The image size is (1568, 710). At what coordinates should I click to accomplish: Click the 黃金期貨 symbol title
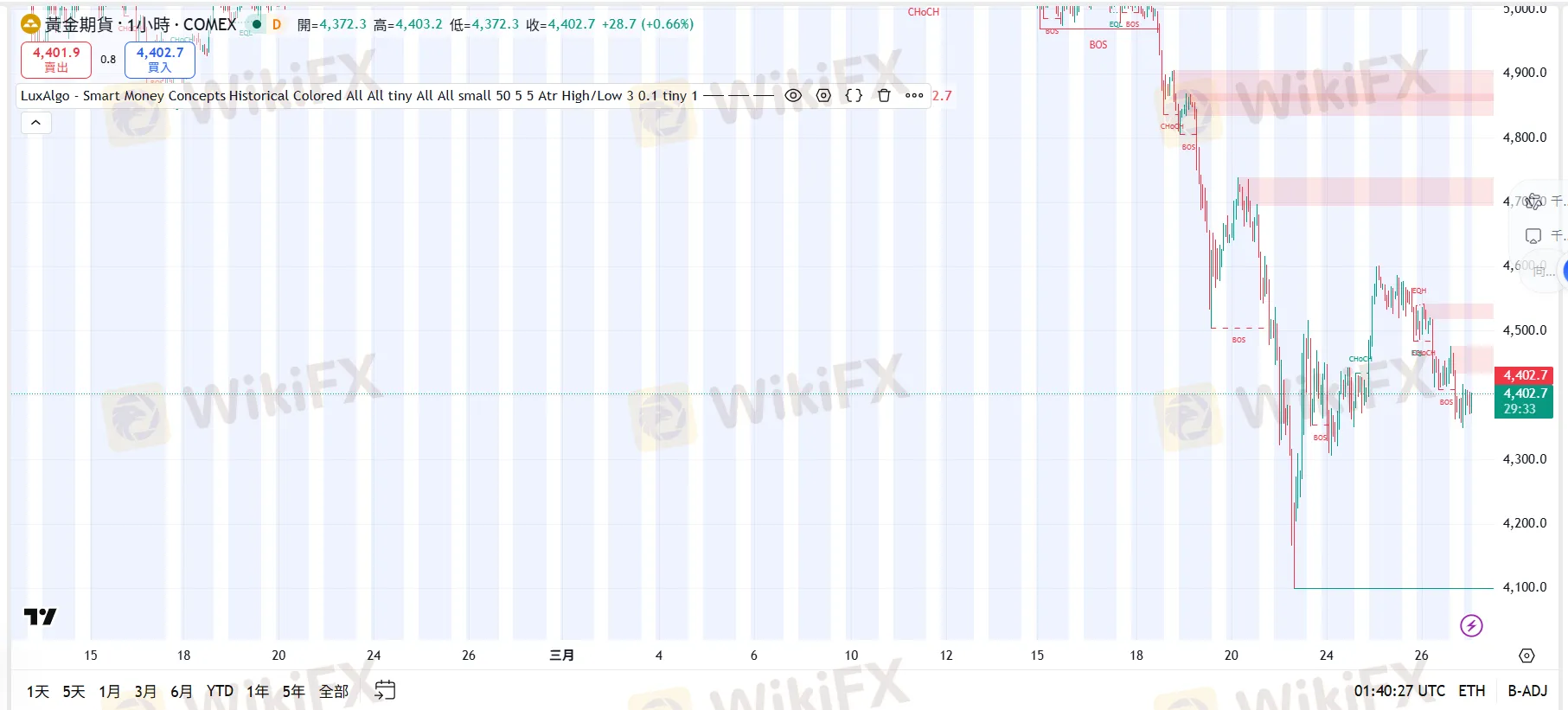(79, 24)
